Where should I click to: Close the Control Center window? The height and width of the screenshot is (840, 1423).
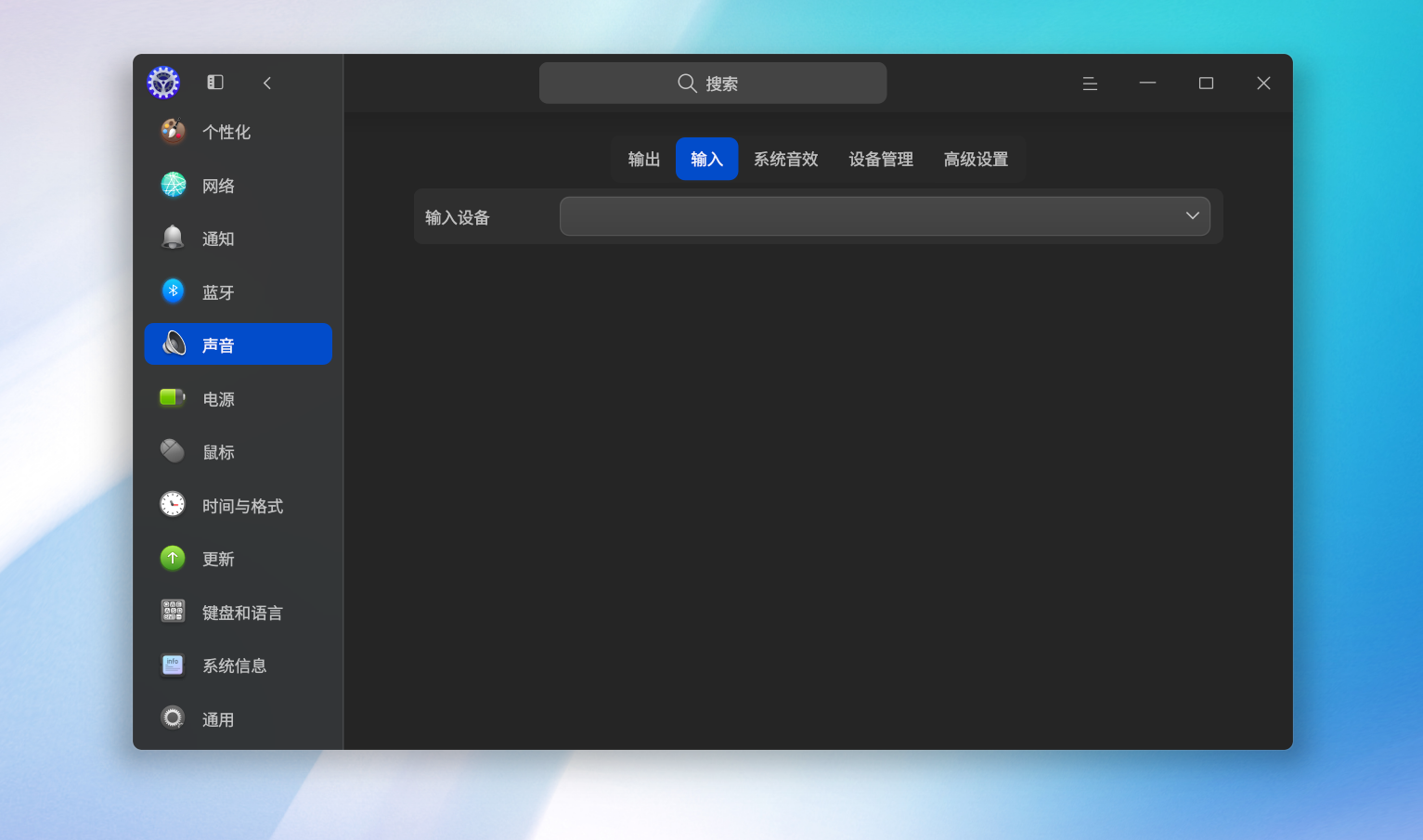pyautogui.click(x=1263, y=84)
